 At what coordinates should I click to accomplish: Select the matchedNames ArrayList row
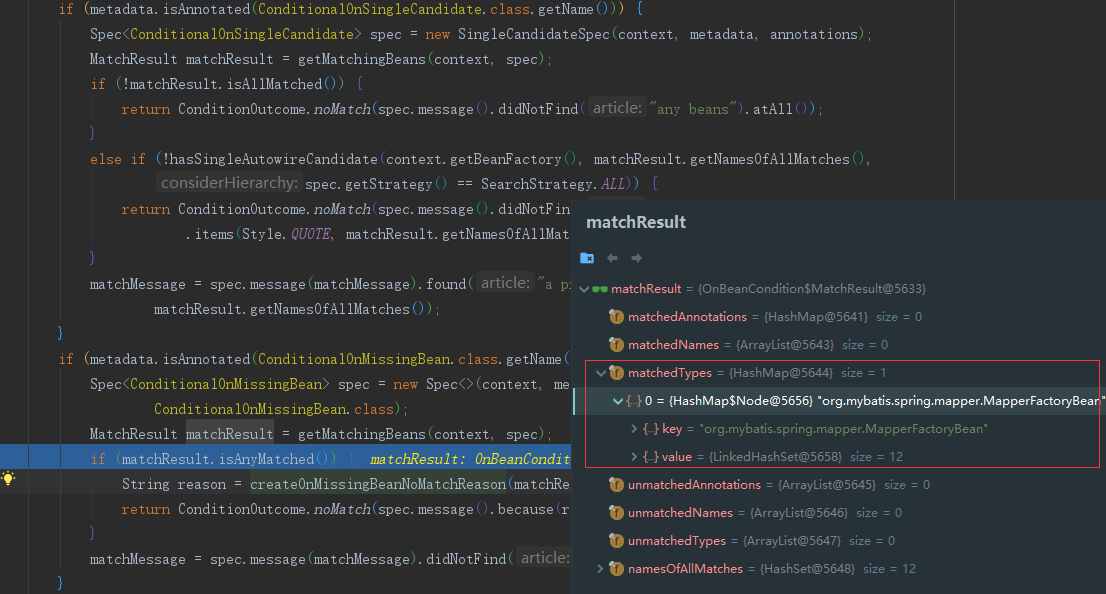tap(839, 345)
